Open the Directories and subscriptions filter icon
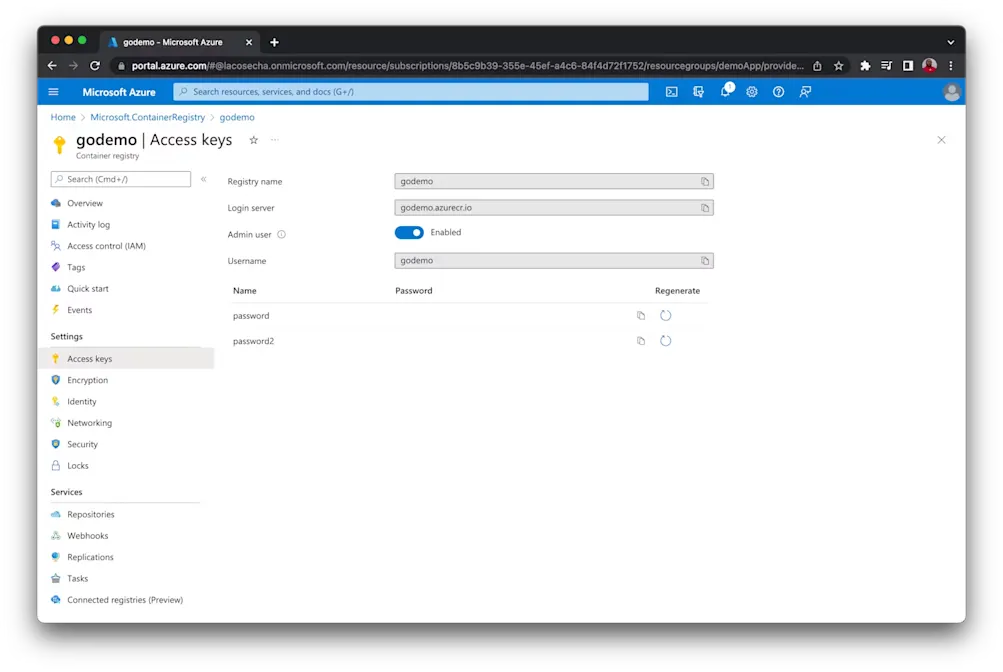Screen dimensions: 1003x672 [x=697, y=91]
